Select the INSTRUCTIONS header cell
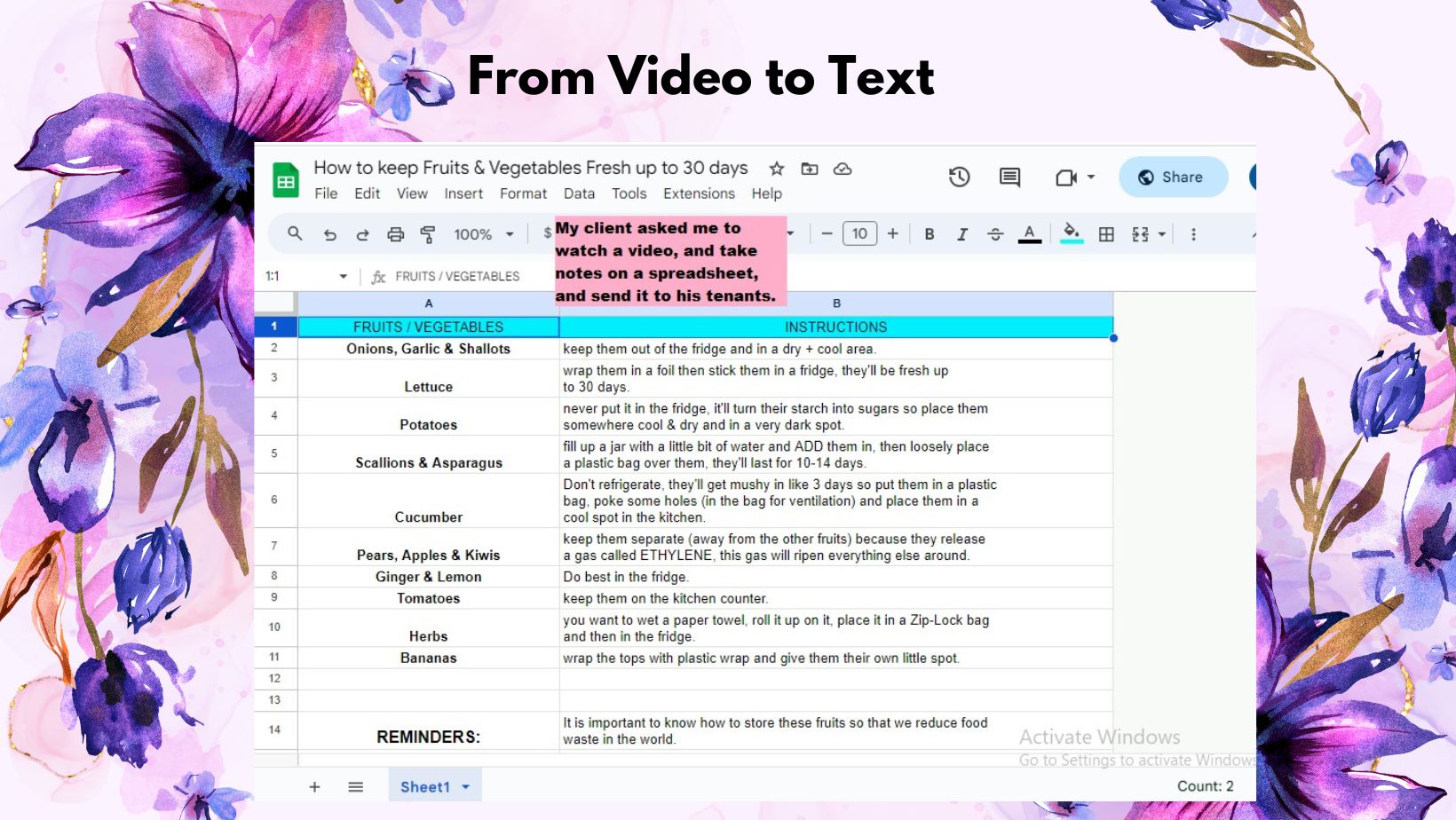Image resolution: width=1456 pixels, height=820 pixels. (836, 327)
